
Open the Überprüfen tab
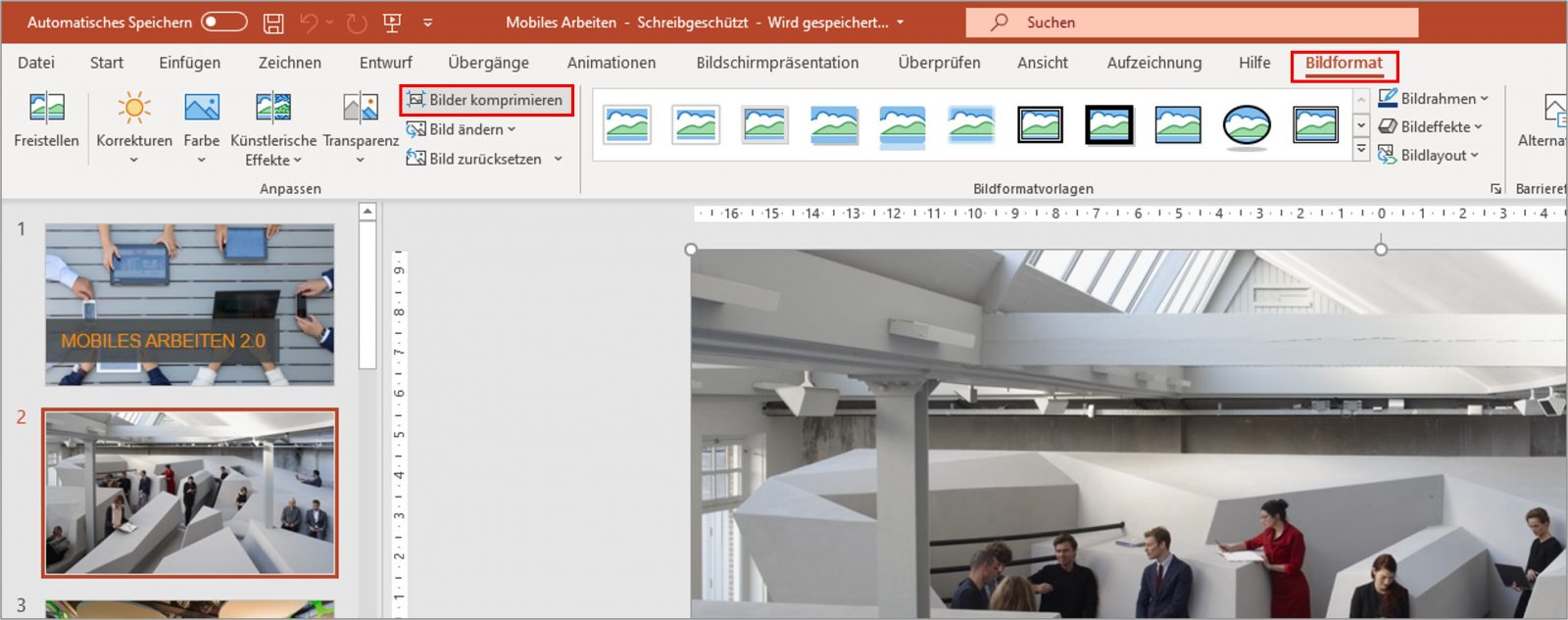click(x=939, y=63)
